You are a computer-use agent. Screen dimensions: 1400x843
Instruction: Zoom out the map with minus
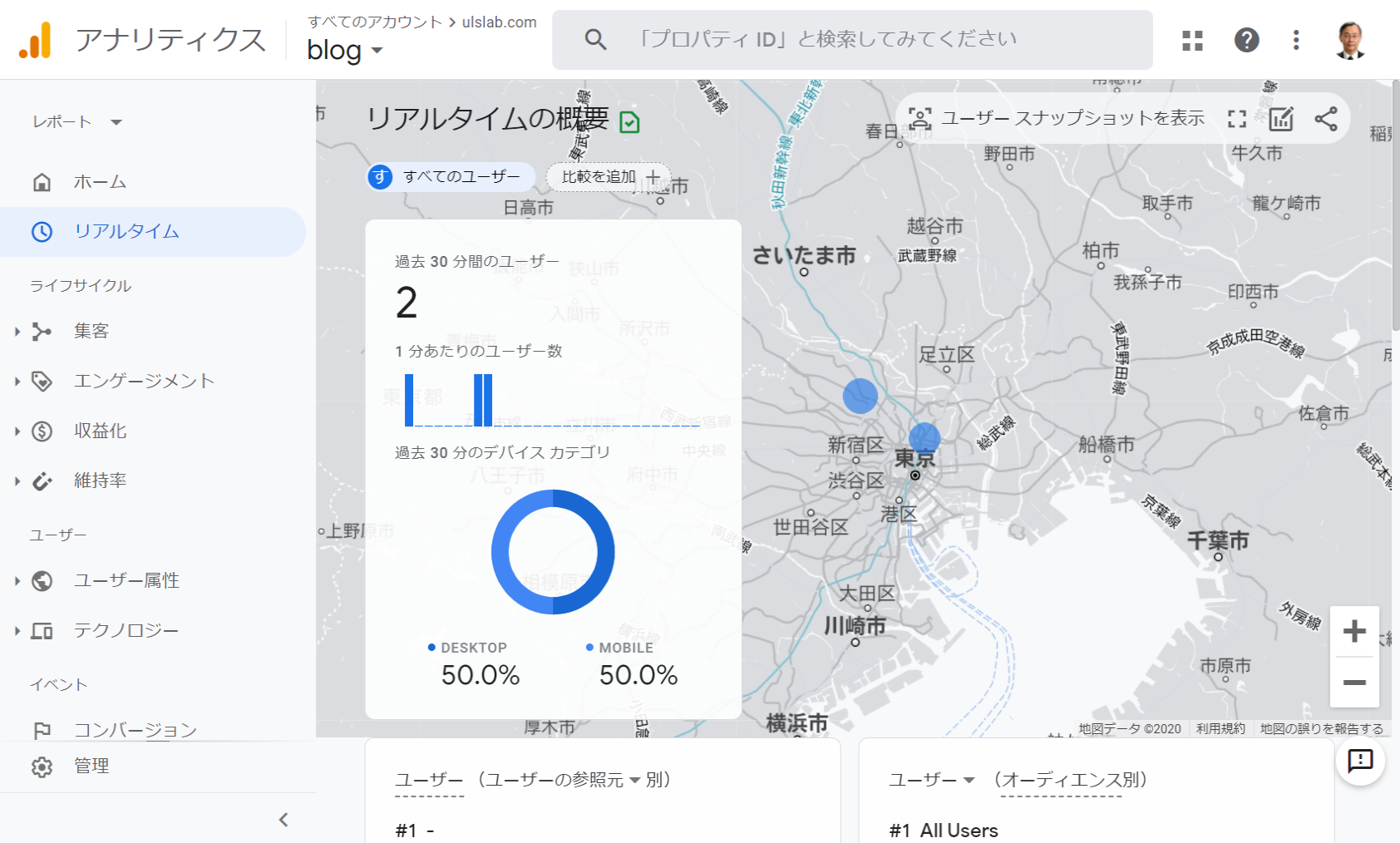[1354, 683]
